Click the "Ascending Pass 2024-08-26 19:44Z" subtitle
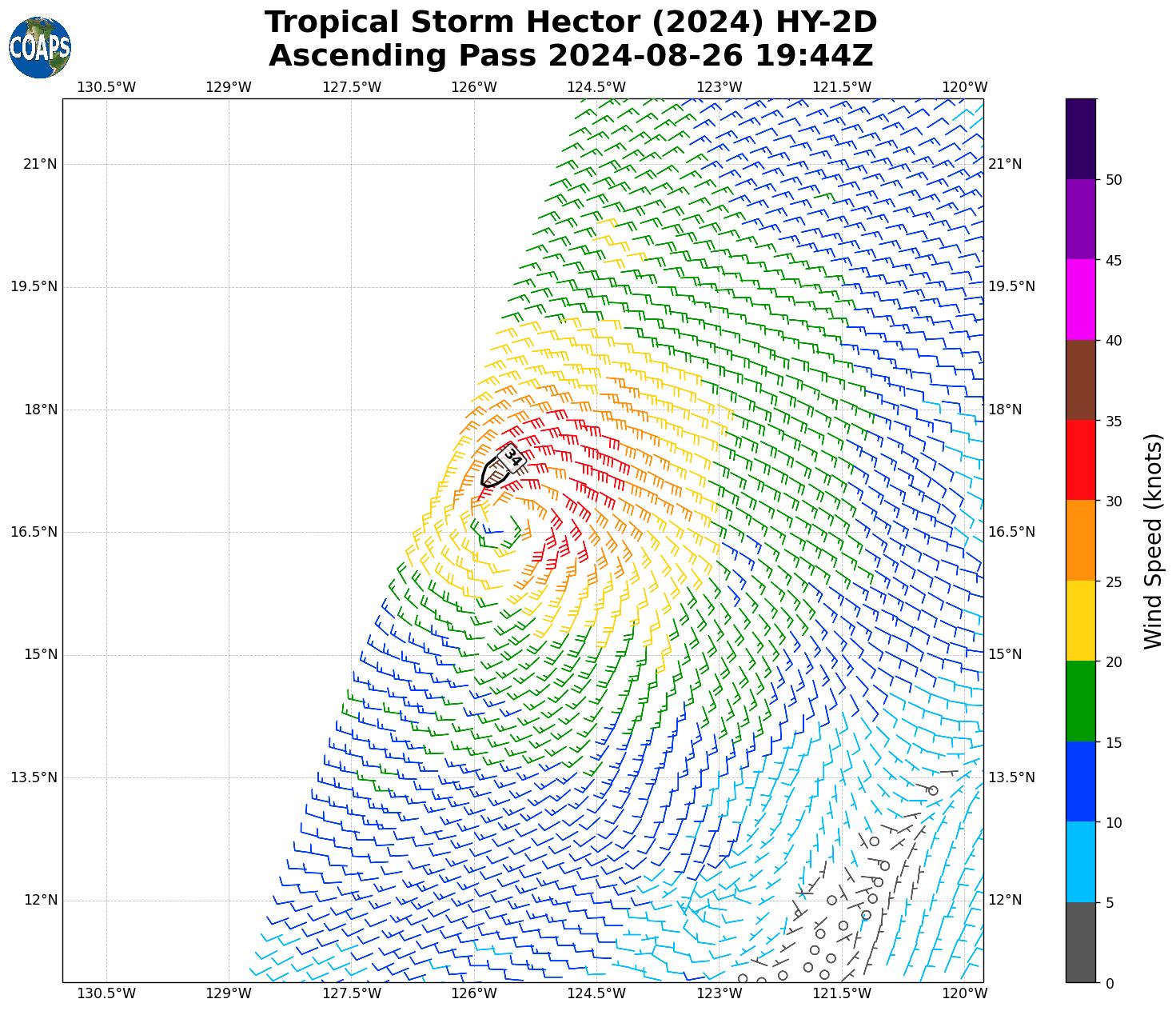The image size is (1176, 1011). pyautogui.click(x=571, y=56)
